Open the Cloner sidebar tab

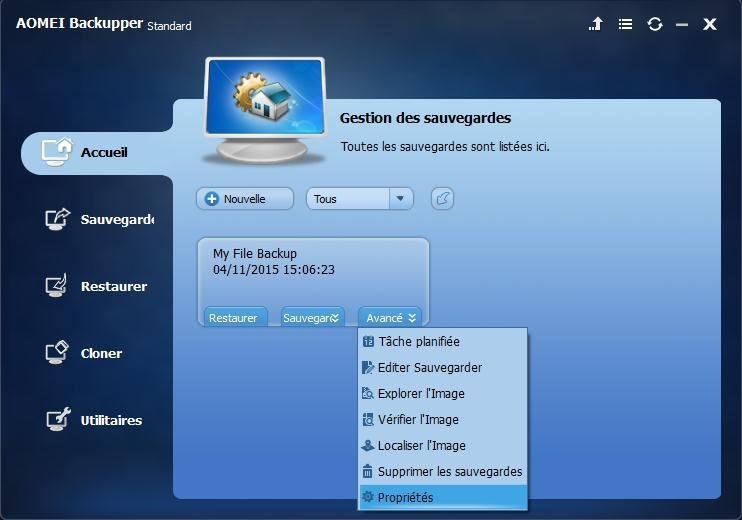(x=84, y=353)
